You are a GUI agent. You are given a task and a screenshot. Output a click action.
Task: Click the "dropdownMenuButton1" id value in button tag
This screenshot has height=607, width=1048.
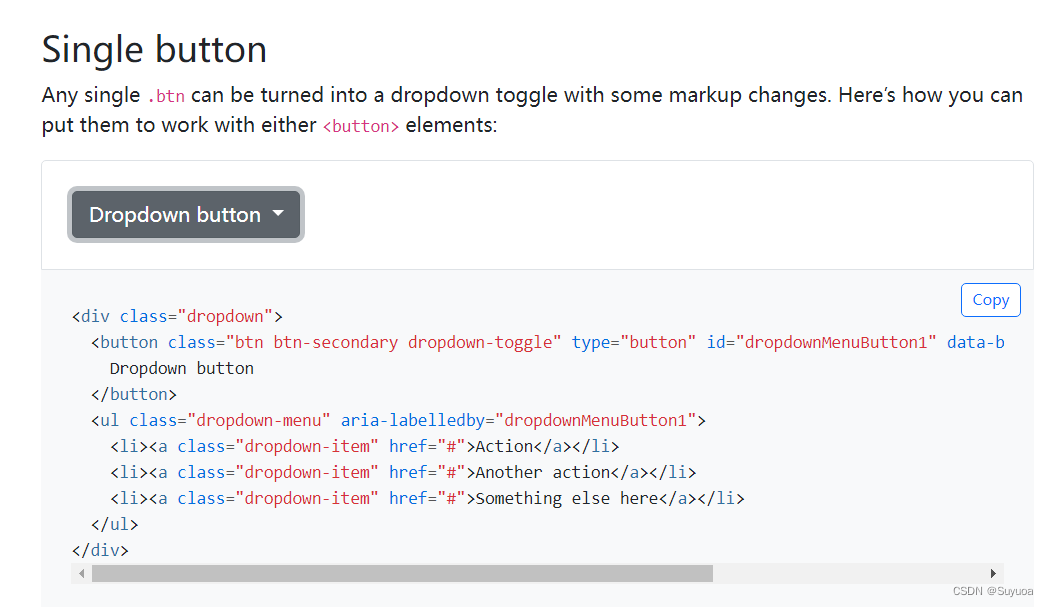click(838, 342)
